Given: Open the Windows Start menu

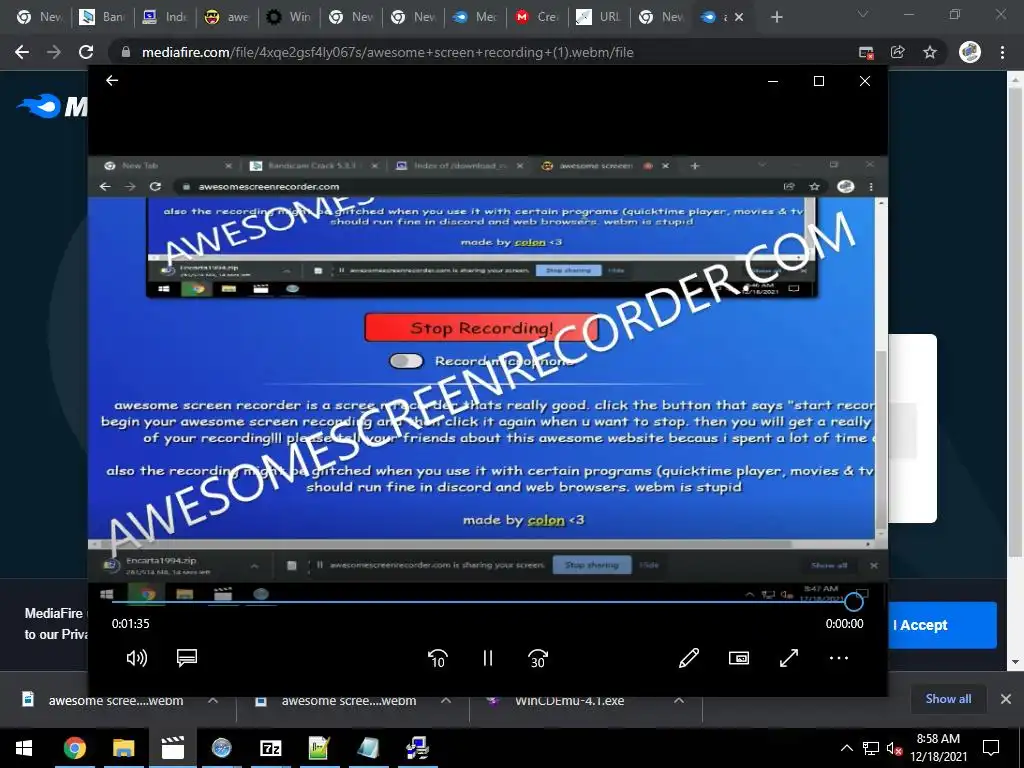Looking at the screenshot, I should [24, 748].
